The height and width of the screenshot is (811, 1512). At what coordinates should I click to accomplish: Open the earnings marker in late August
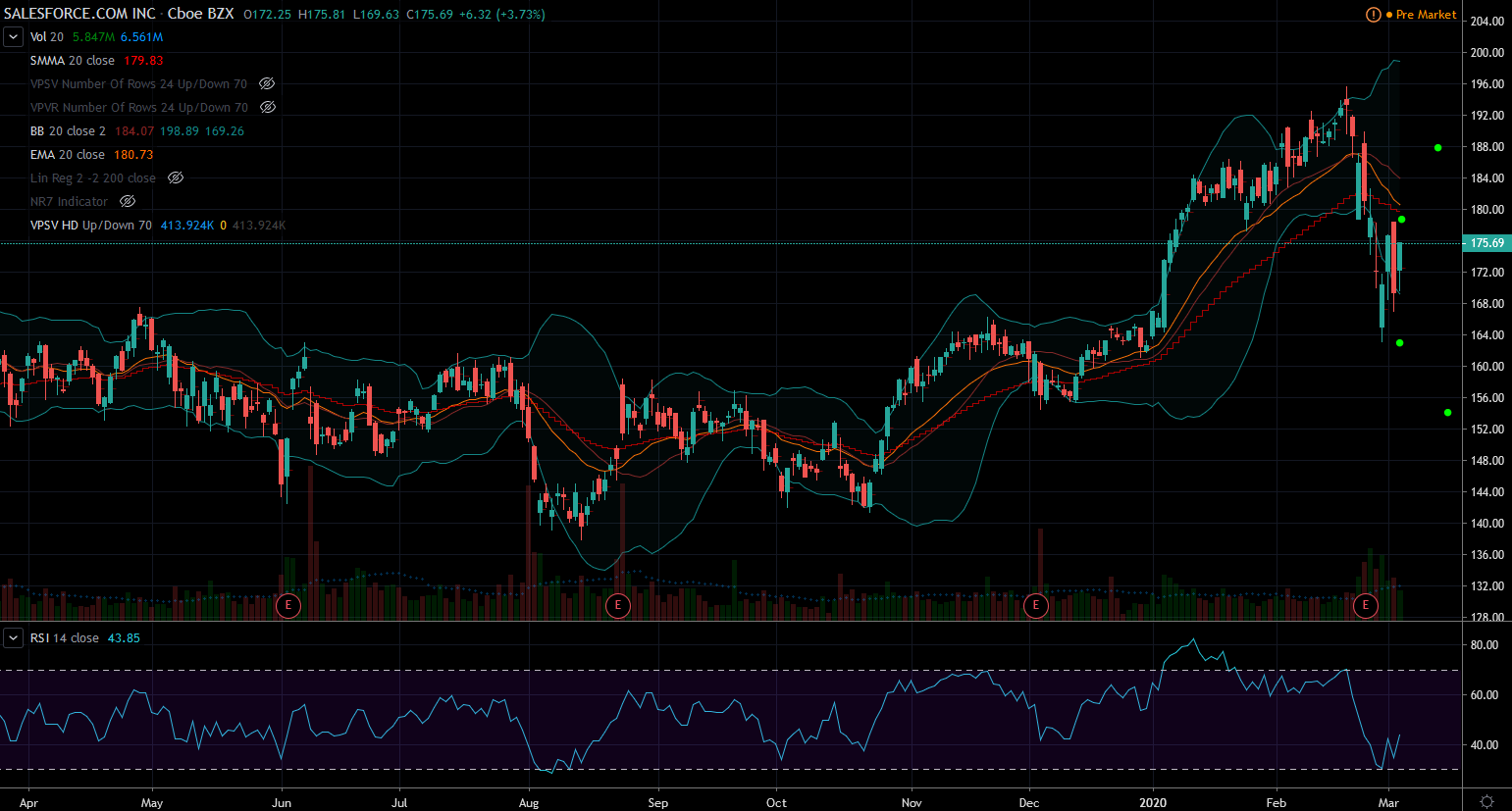click(x=617, y=605)
